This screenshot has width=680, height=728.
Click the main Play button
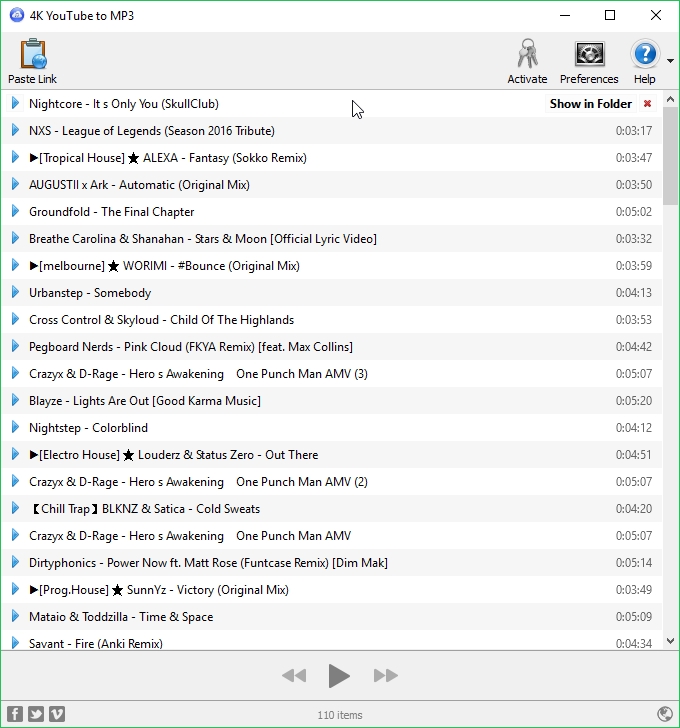tap(339, 676)
